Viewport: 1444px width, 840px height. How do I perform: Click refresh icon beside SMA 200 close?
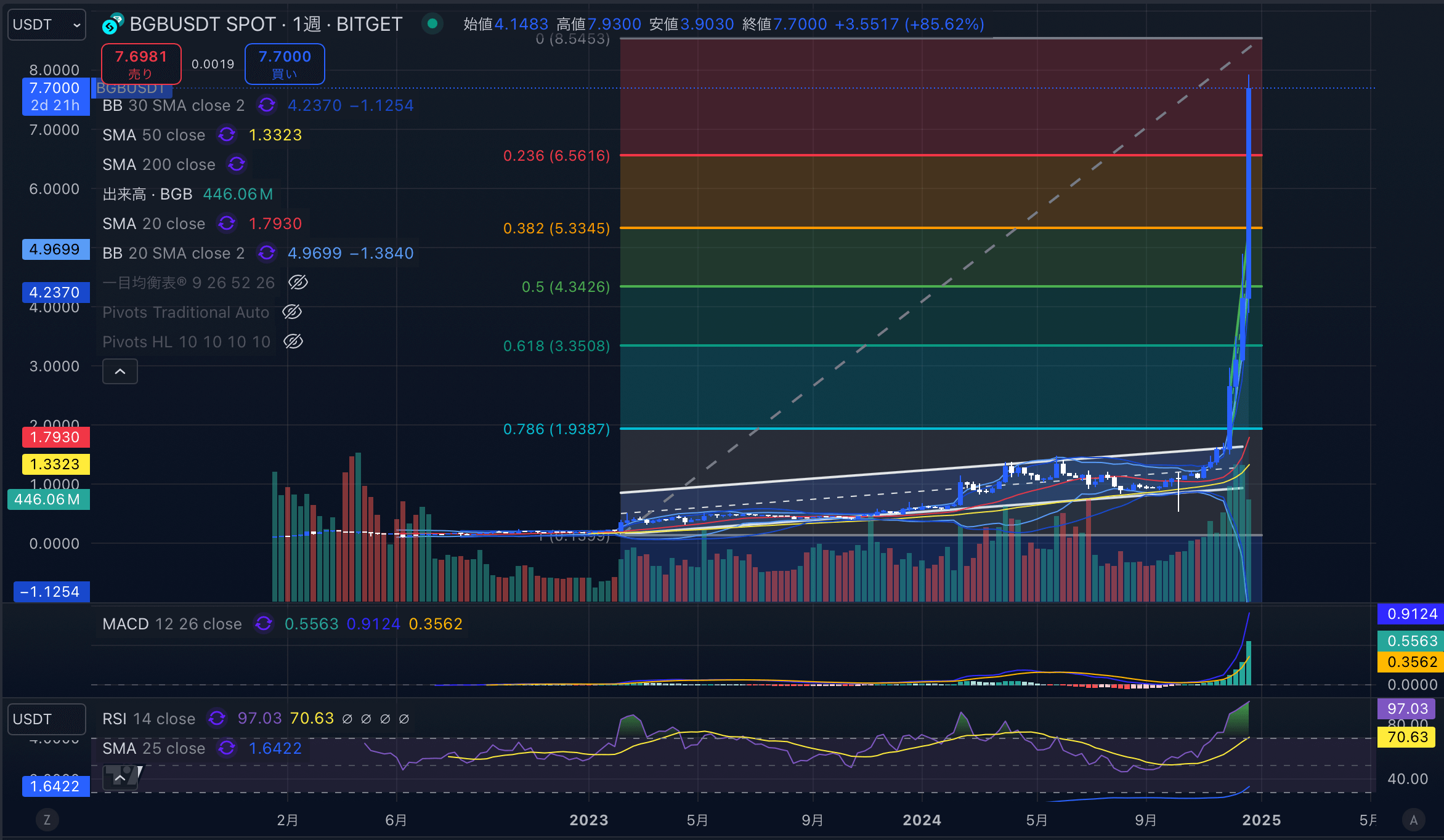[x=237, y=164]
